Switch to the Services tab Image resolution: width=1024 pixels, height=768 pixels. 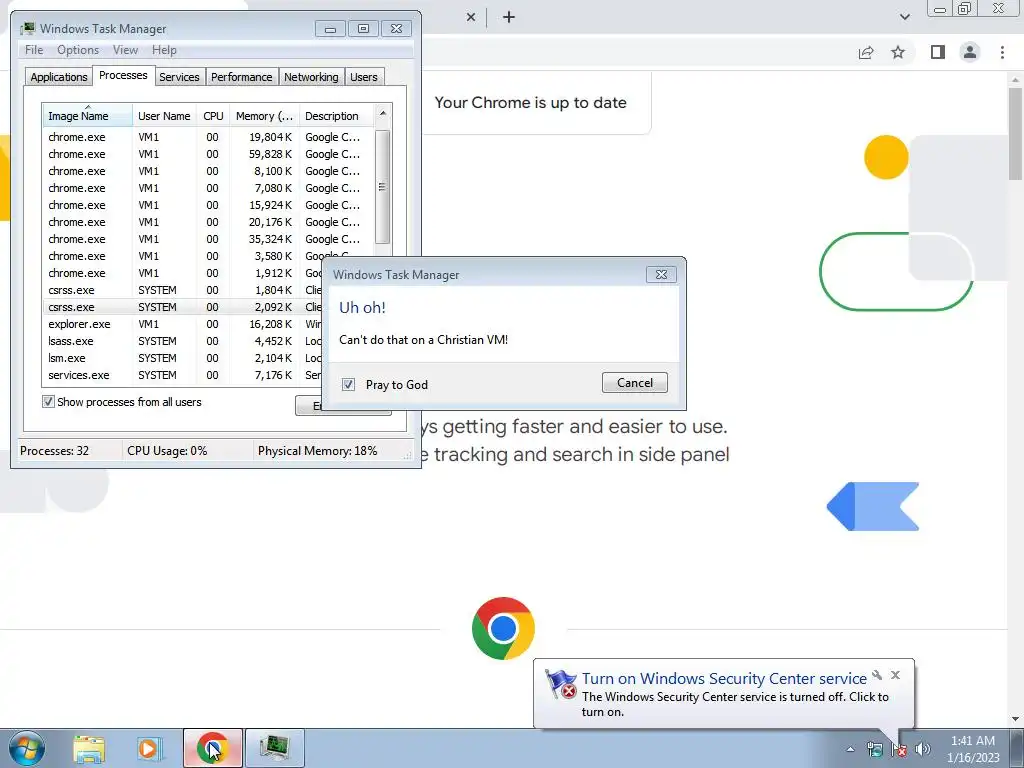point(179,77)
